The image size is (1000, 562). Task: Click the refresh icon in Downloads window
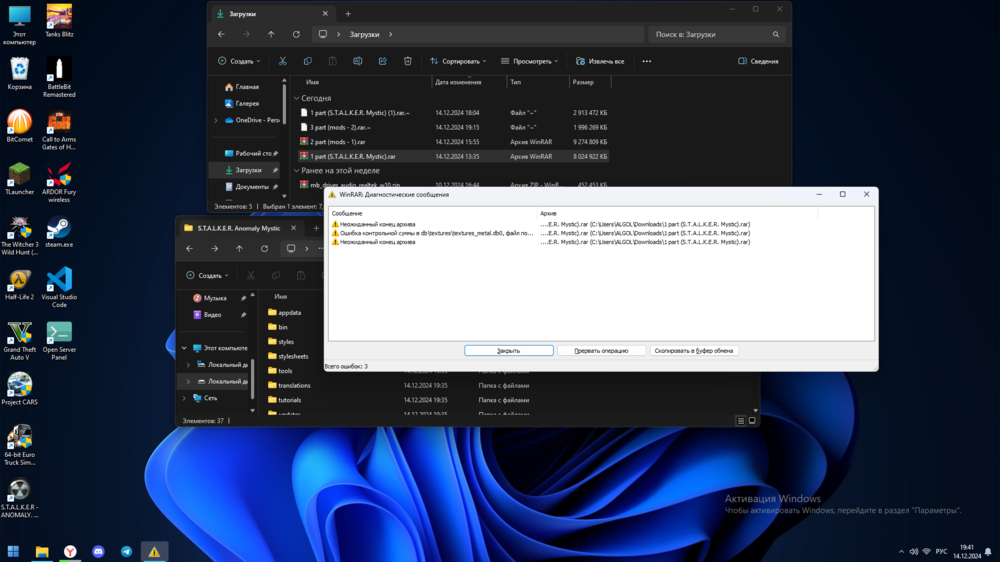coord(296,34)
